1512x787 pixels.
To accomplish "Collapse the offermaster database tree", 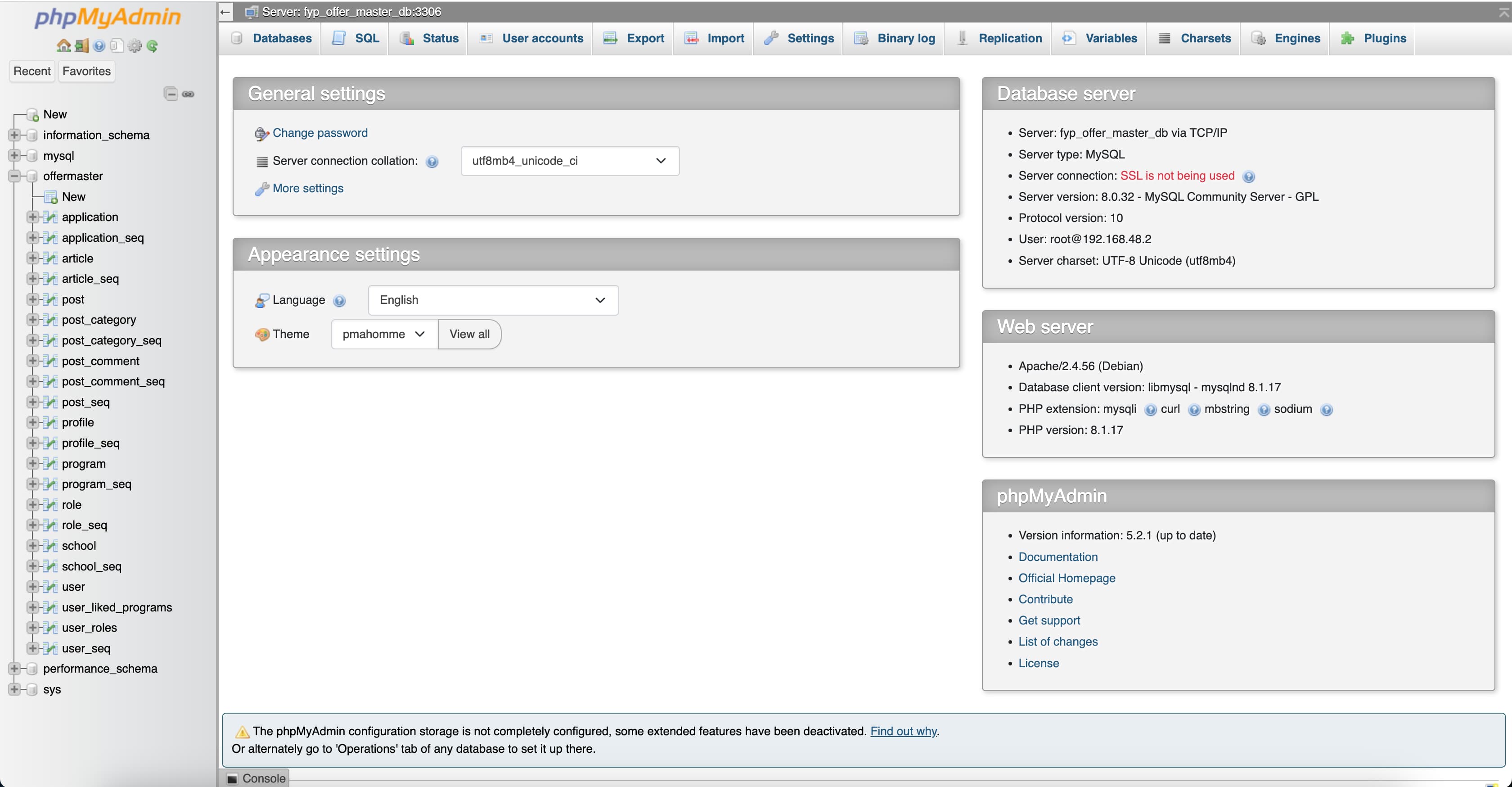I will coord(15,176).
